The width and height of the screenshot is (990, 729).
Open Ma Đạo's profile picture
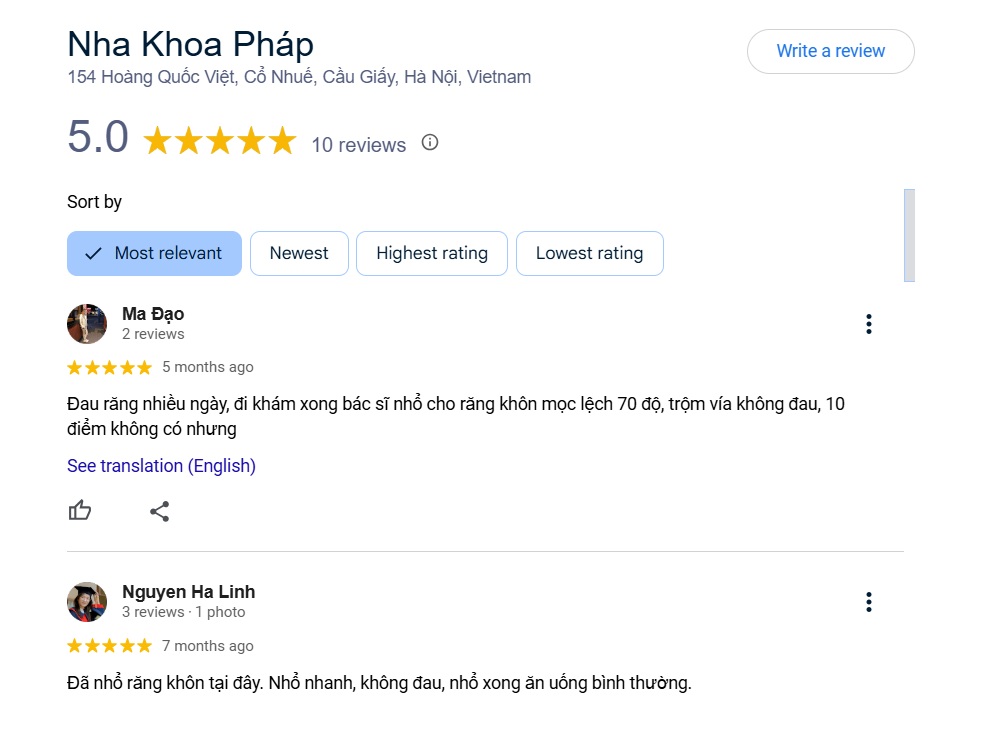click(x=87, y=324)
